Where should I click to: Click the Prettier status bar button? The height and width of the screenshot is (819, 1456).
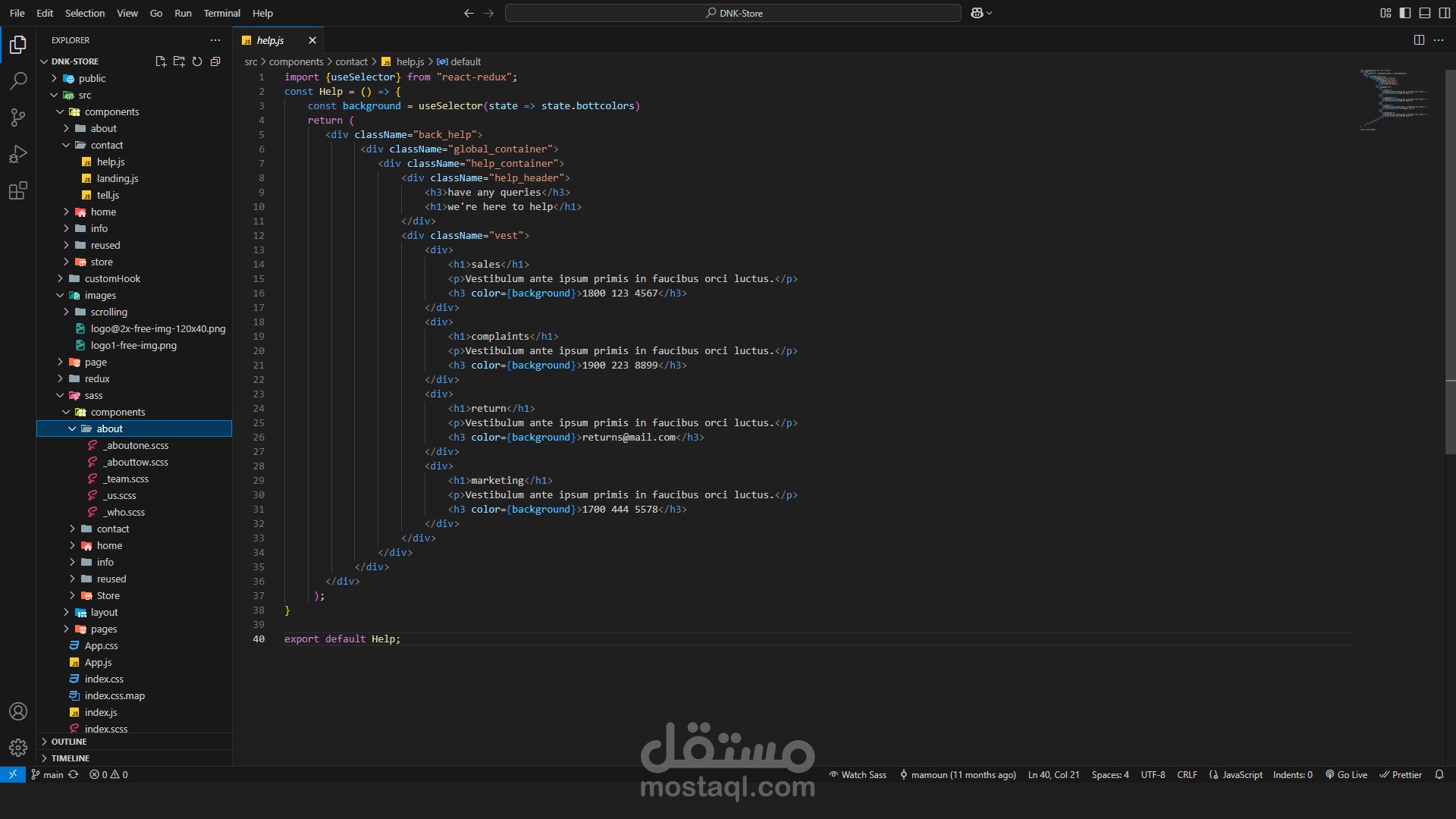(x=1401, y=775)
